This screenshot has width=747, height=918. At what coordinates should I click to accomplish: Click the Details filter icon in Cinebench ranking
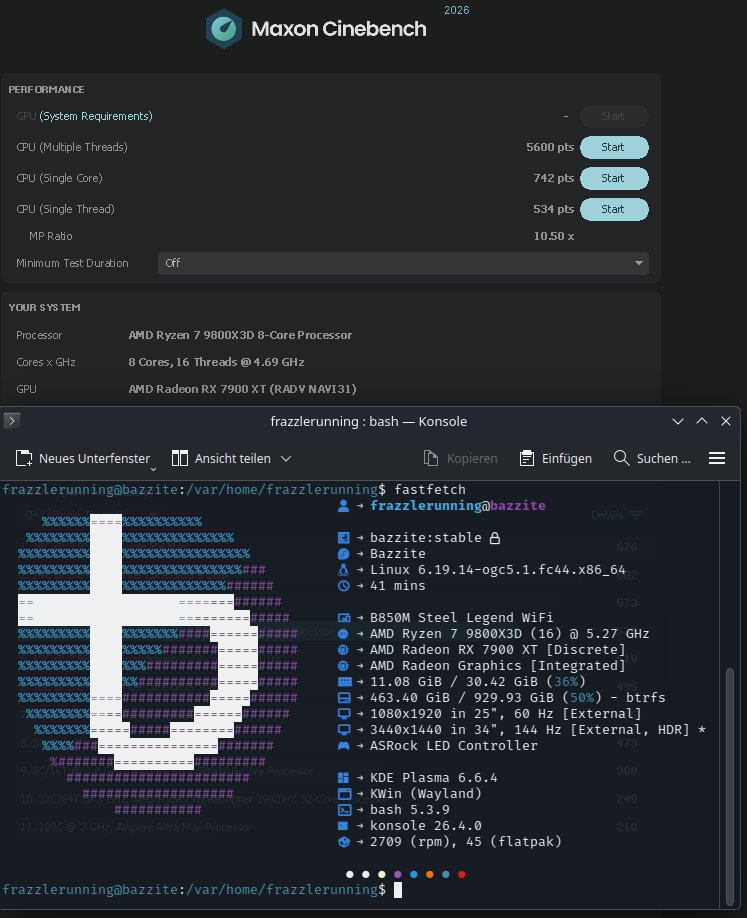636,515
